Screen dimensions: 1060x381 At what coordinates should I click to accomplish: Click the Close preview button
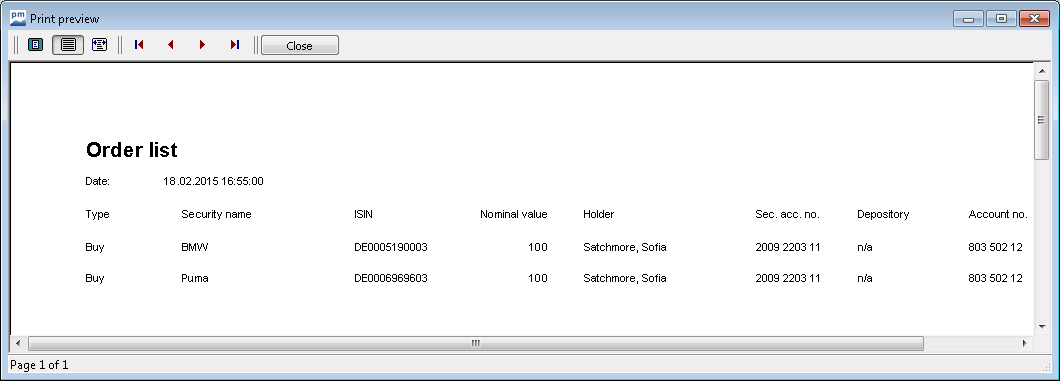299,45
